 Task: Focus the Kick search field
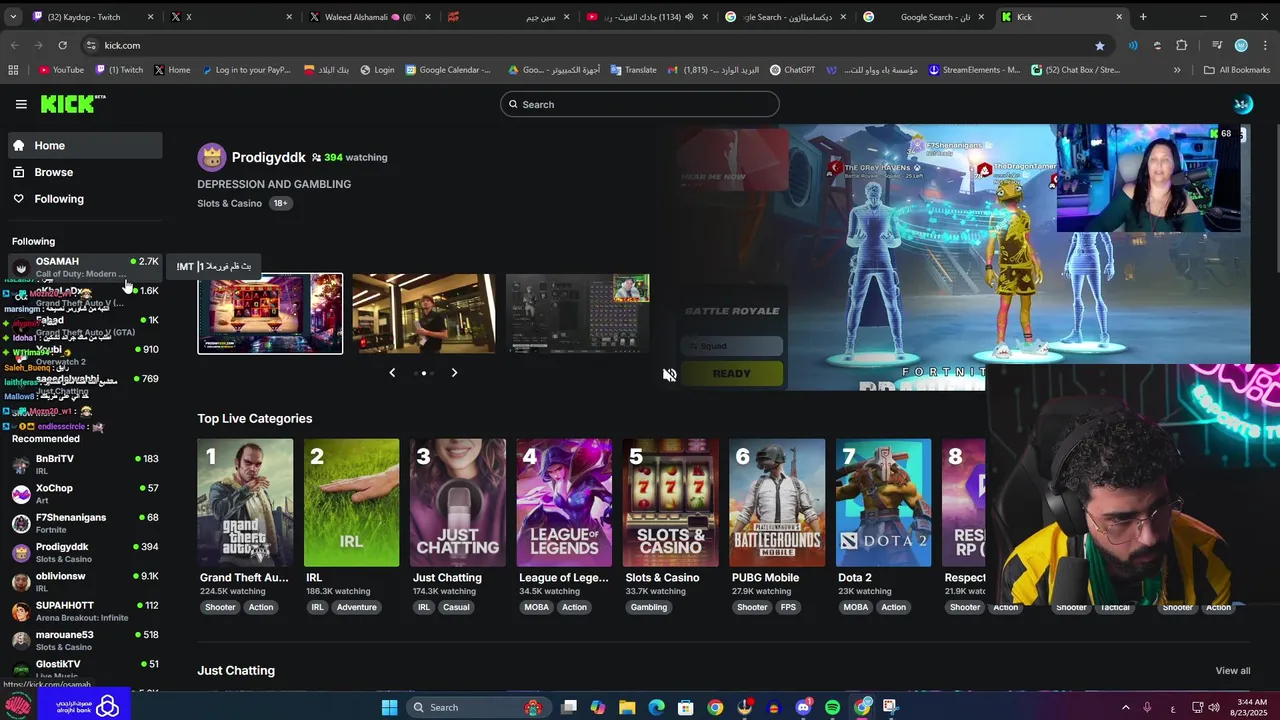coord(640,104)
